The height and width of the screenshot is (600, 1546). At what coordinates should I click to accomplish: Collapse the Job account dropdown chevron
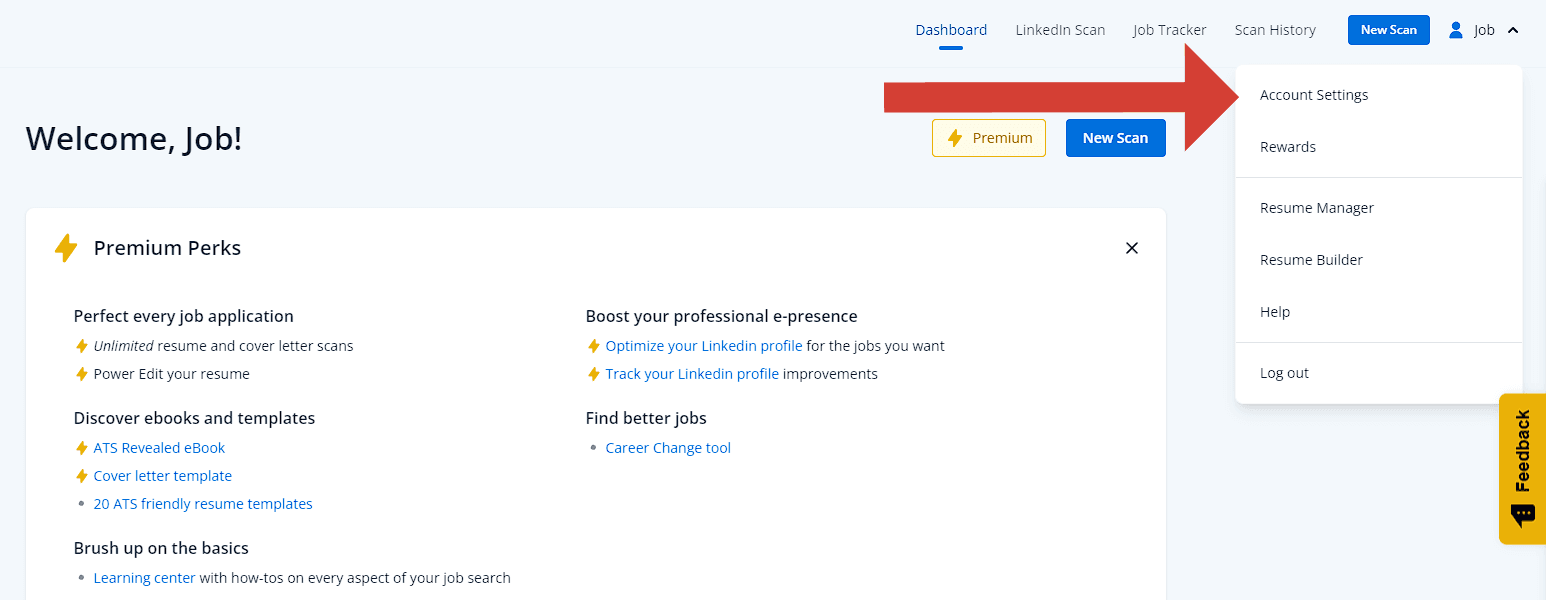(x=1513, y=30)
